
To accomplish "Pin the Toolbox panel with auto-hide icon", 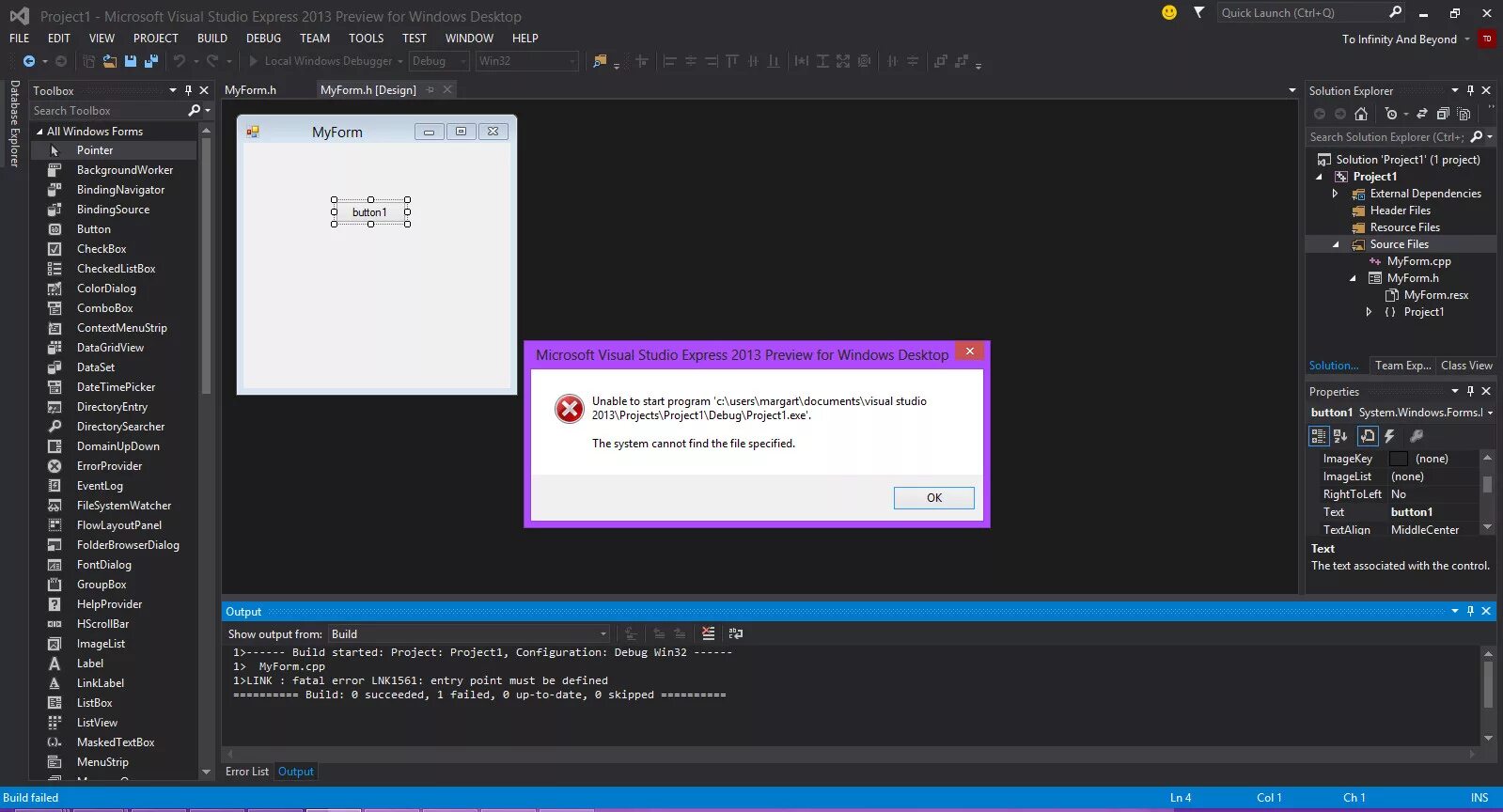I will (188, 91).
